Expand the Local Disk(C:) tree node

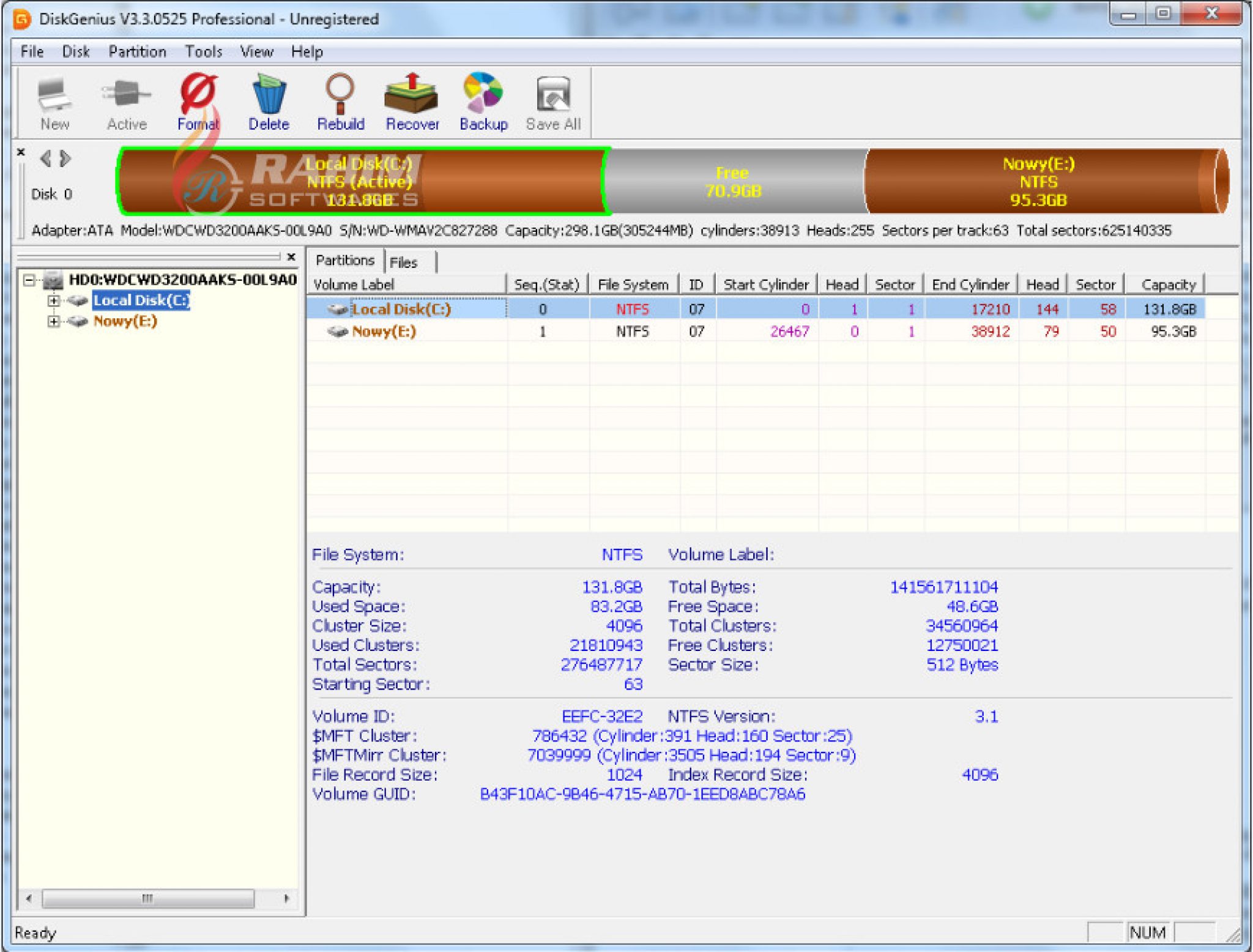(54, 300)
